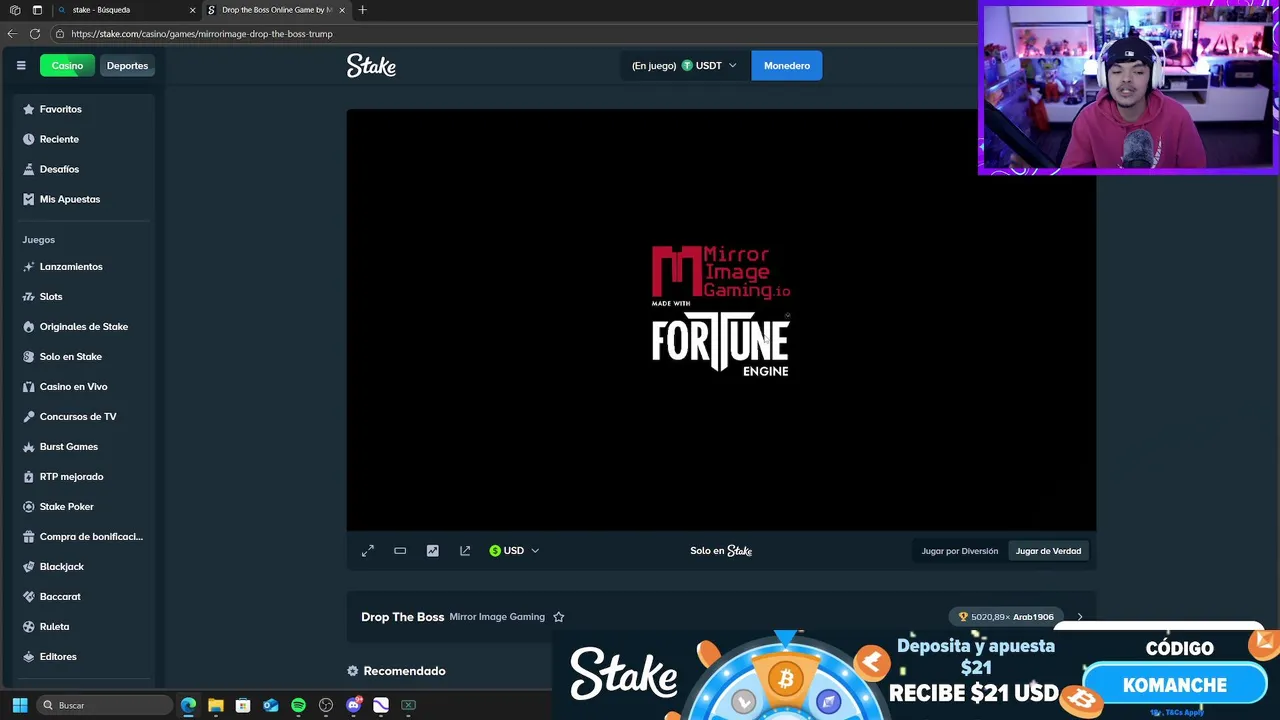The image size is (1280, 720).
Task: Switch to Deportes tab
Action: [127, 66]
